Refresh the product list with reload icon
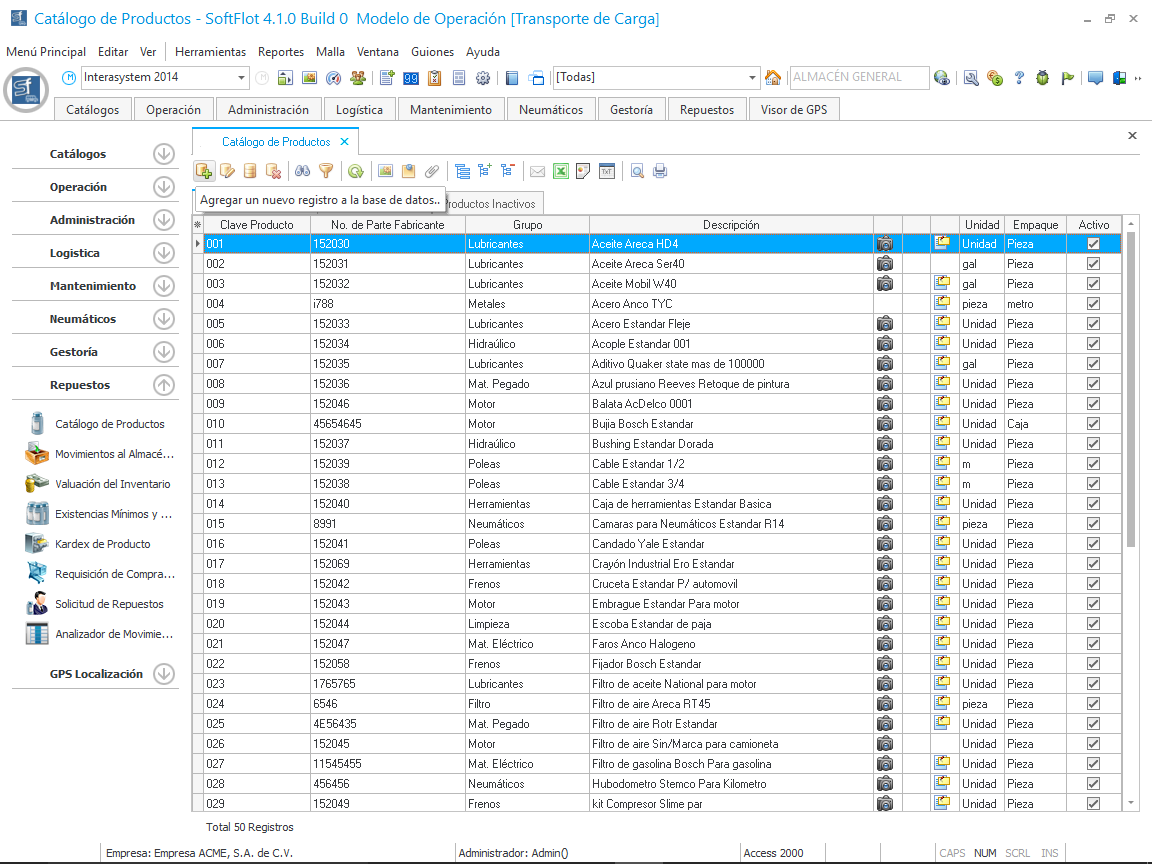The height and width of the screenshot is (864, 1152). click(355, 171)
